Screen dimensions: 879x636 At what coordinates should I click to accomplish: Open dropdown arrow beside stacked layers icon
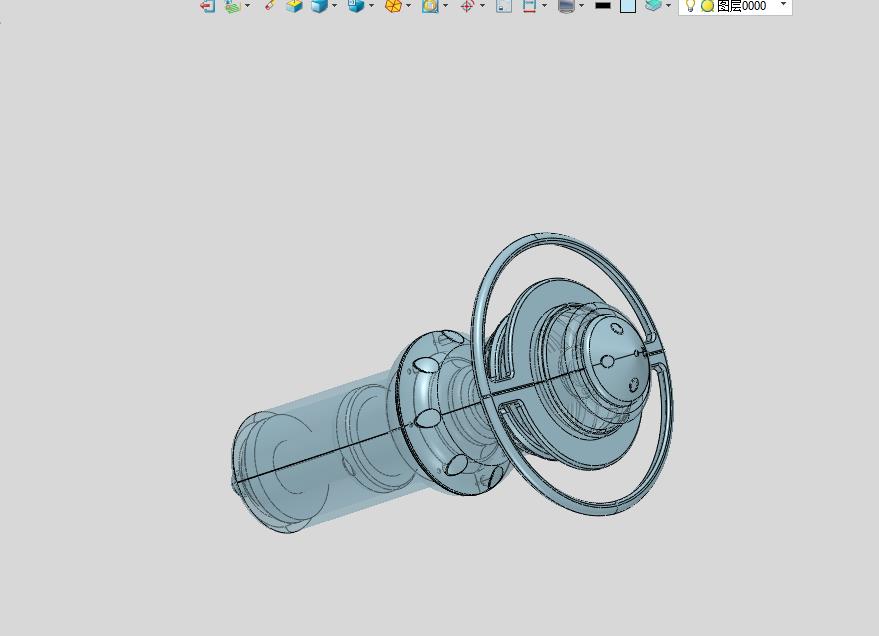[x=668, y=6]
